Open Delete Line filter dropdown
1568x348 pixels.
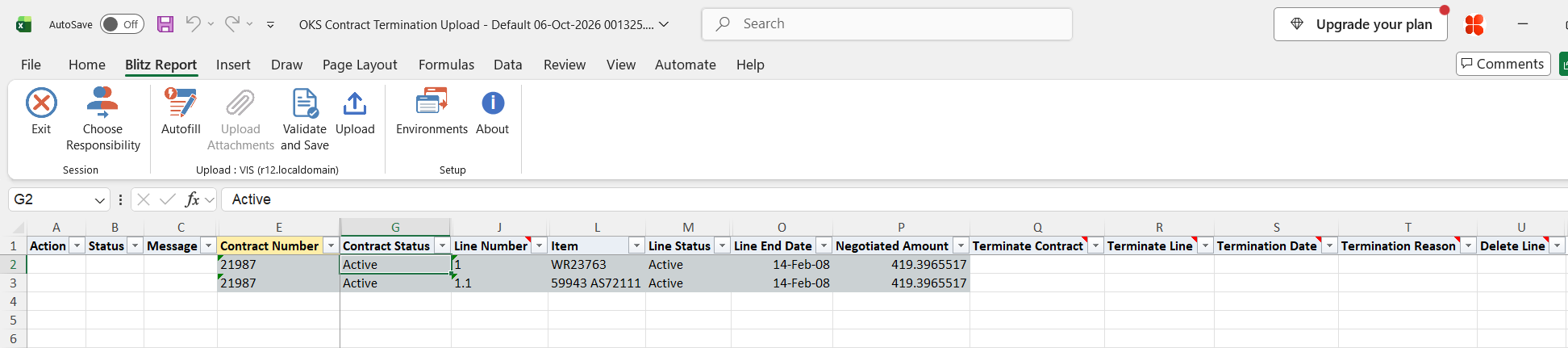tap(1558, 245)
